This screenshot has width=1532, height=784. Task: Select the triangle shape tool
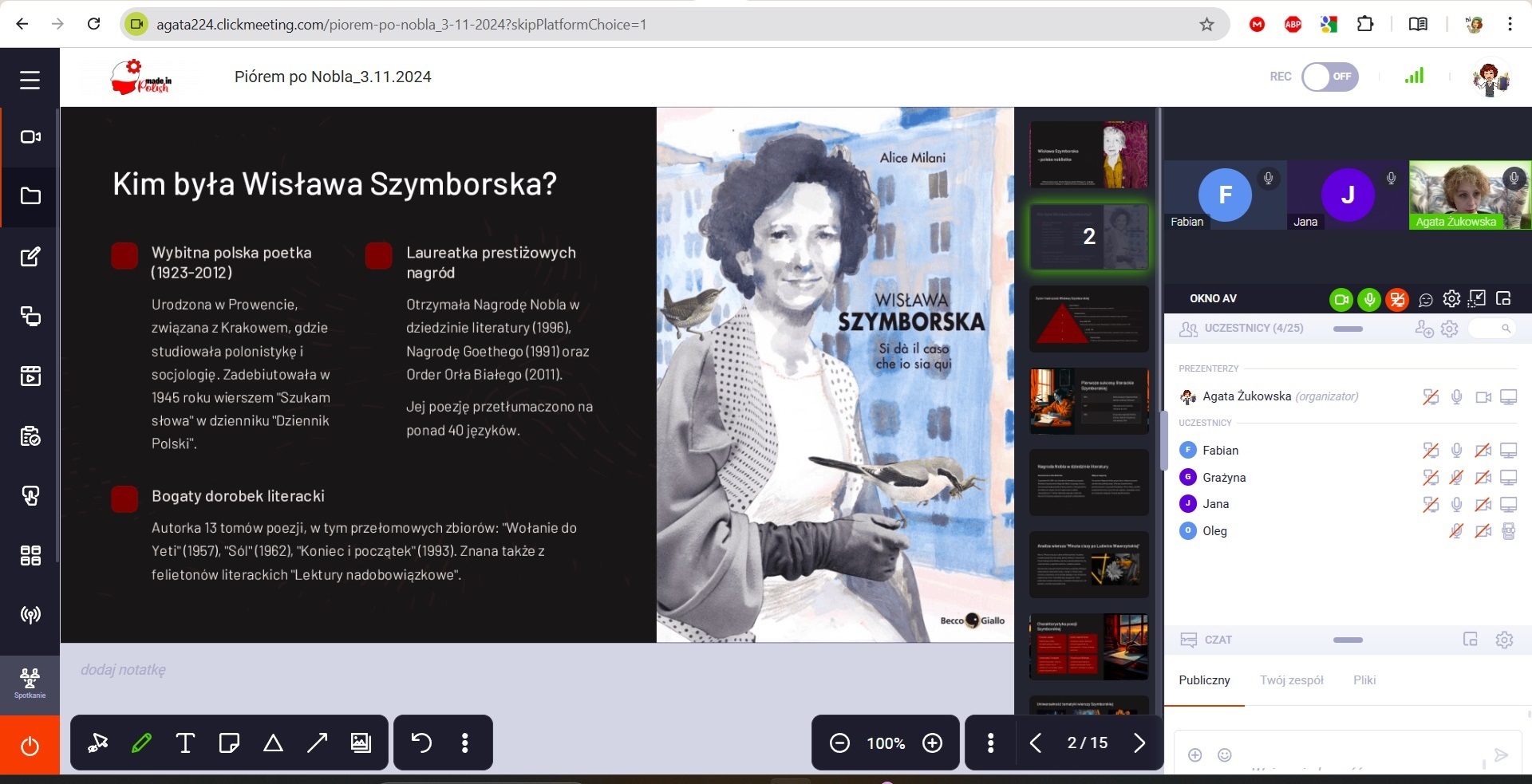point(273,743)
